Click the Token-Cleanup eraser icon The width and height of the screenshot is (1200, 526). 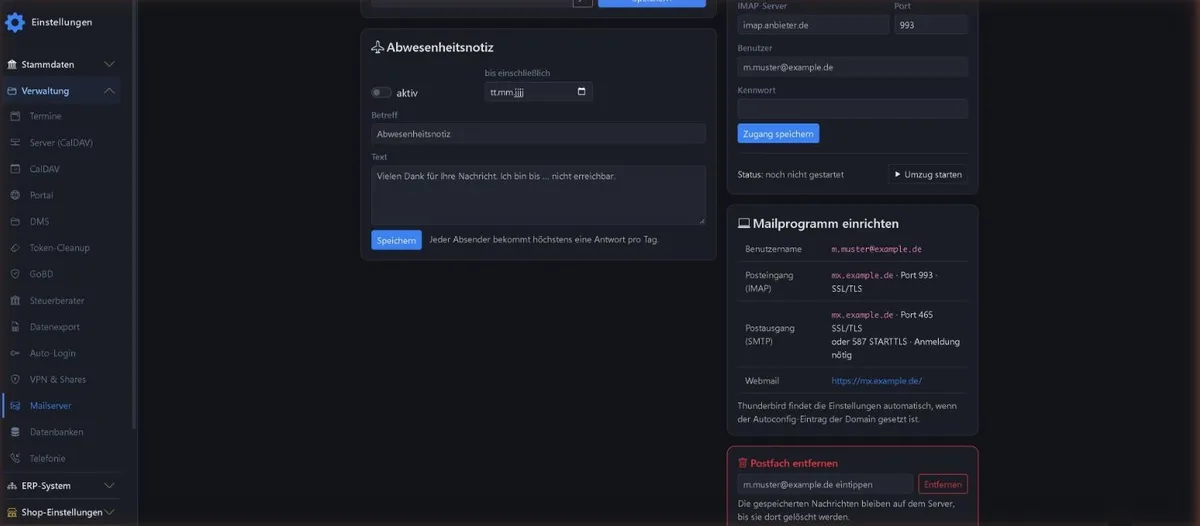15,248
